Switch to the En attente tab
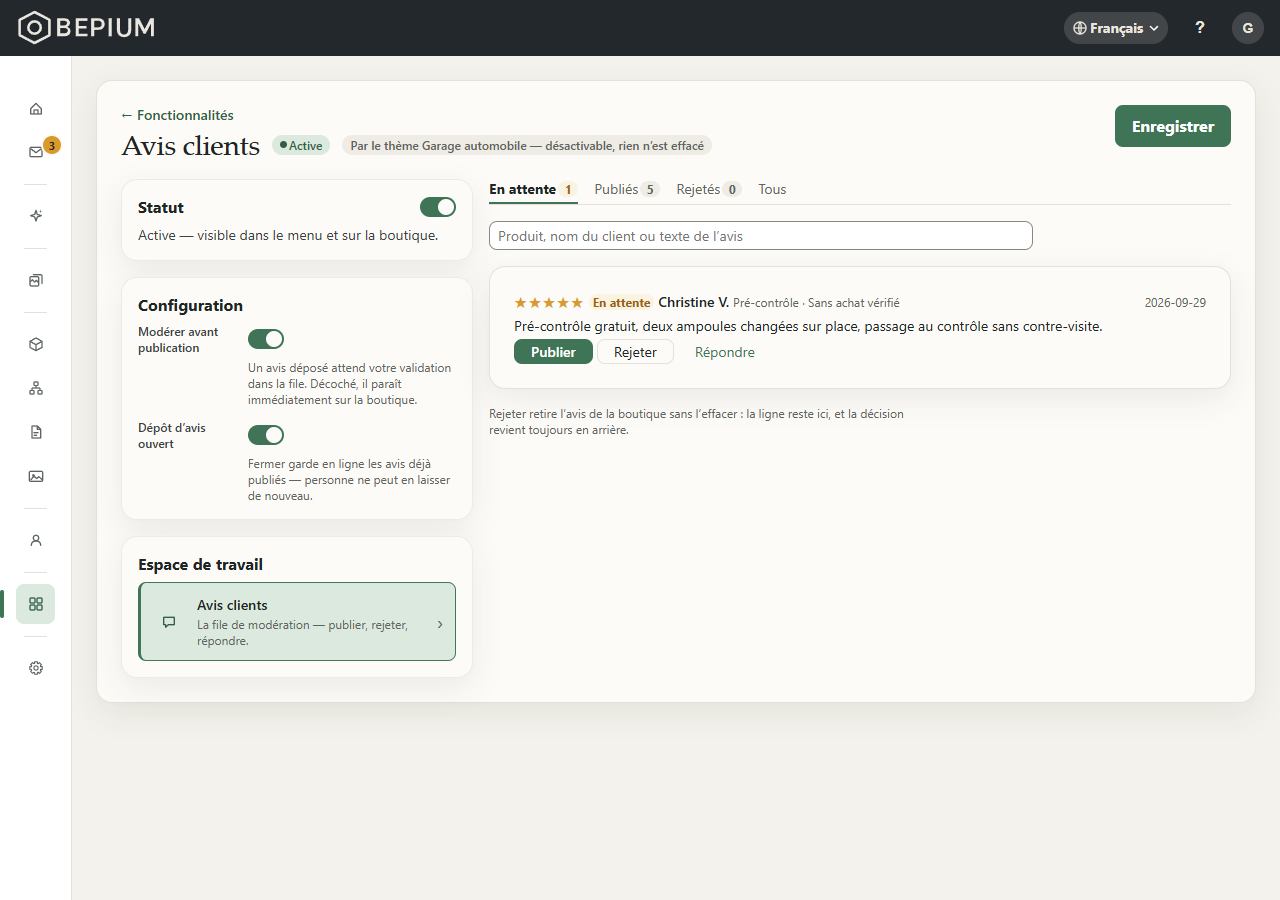The height and width of the screenshot is (900, 1280). click(533, 189)
